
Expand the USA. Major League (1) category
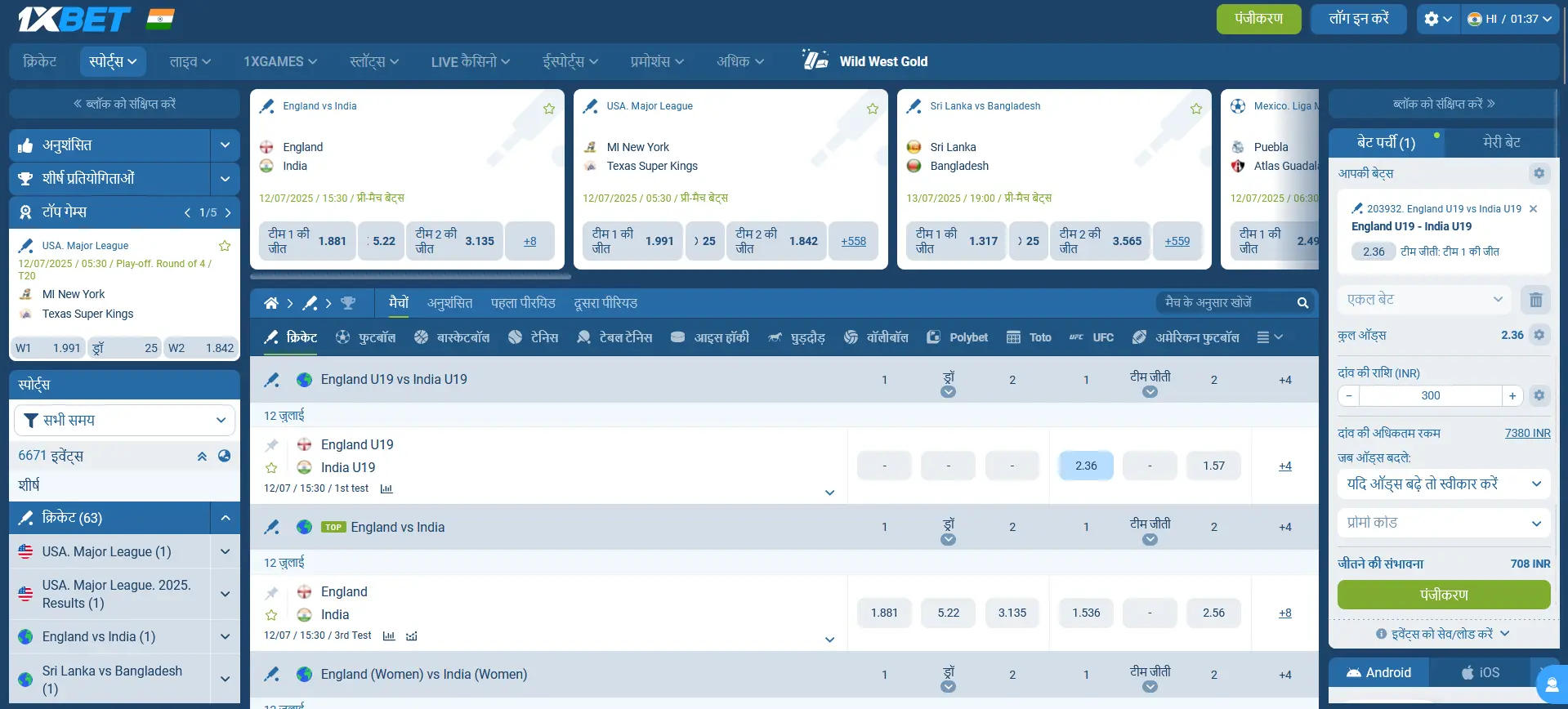pyautogui.click(x=225, y=551)
